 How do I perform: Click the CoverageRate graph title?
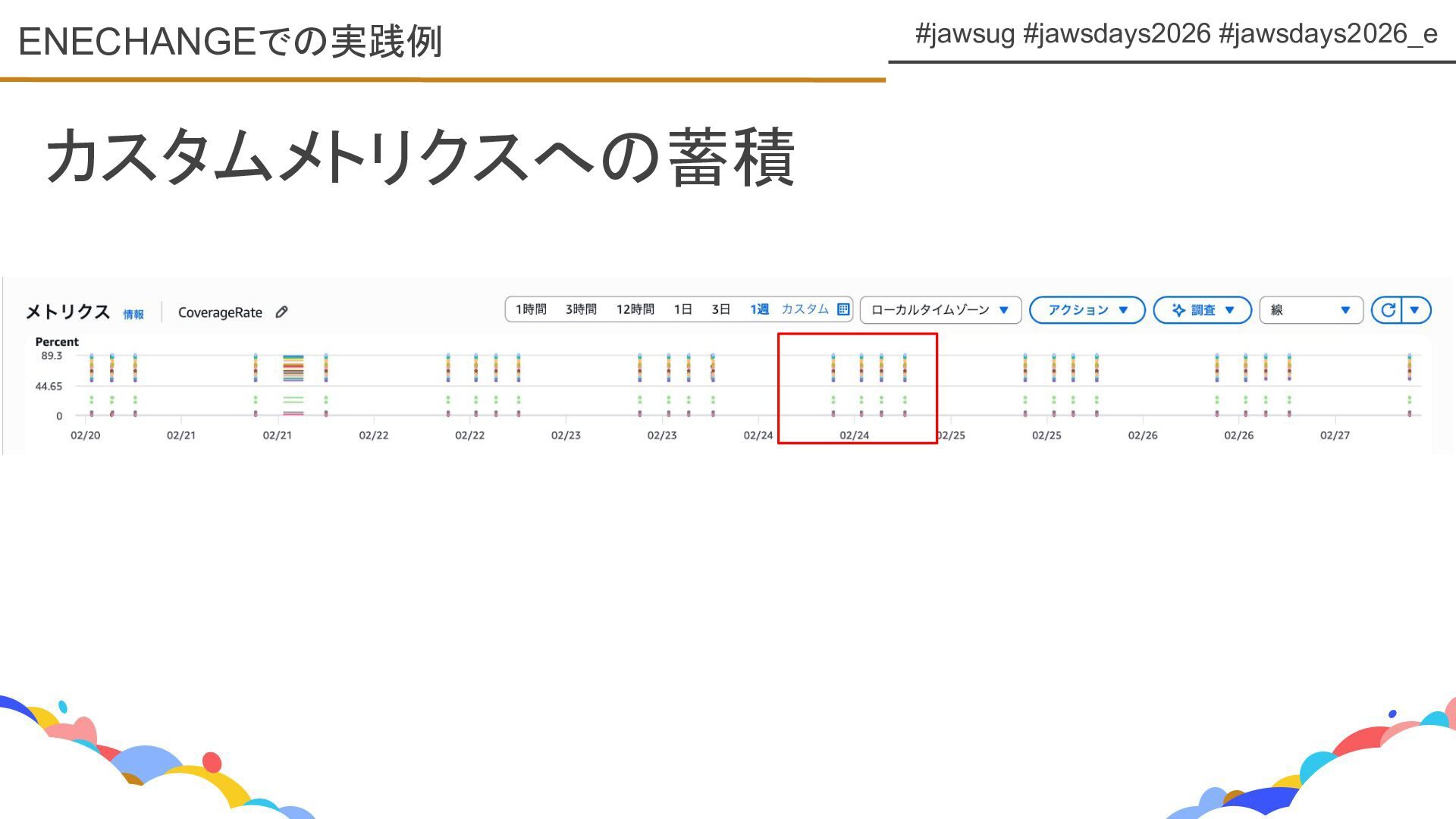(220, 312)
